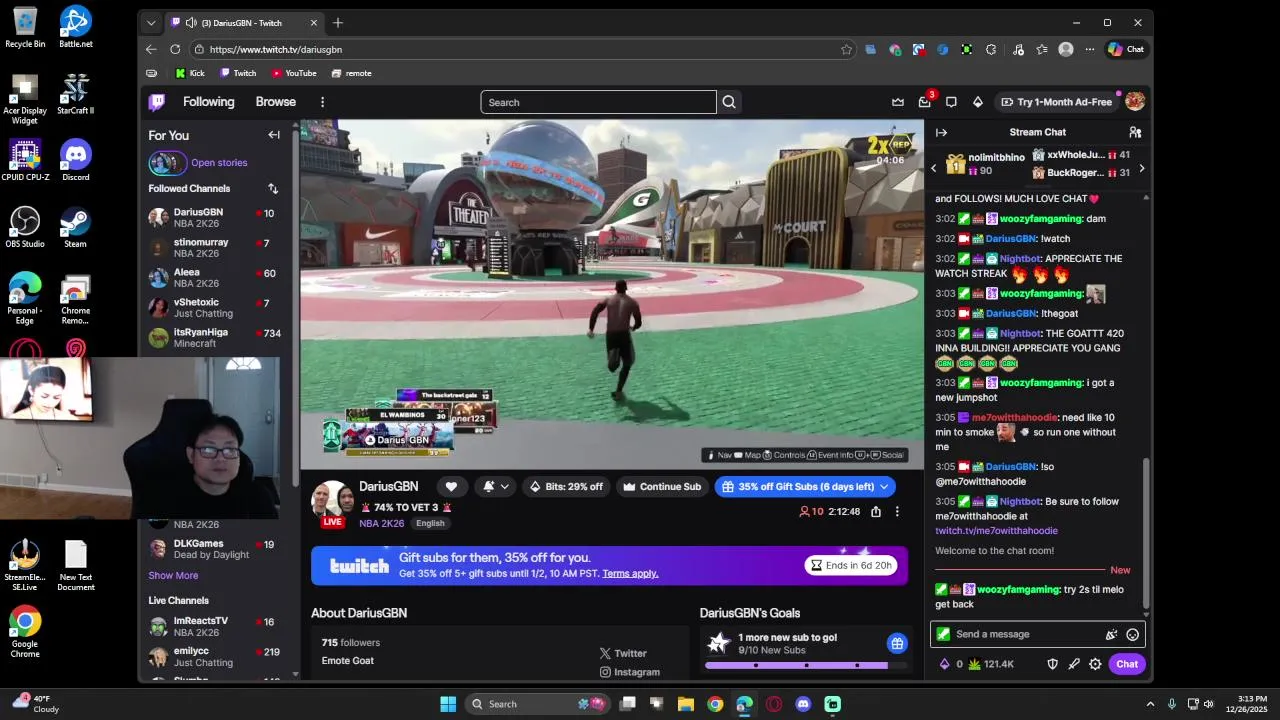Open the Whispers speech bubble icon
The image size is (1280, 720).
point(951,102)
